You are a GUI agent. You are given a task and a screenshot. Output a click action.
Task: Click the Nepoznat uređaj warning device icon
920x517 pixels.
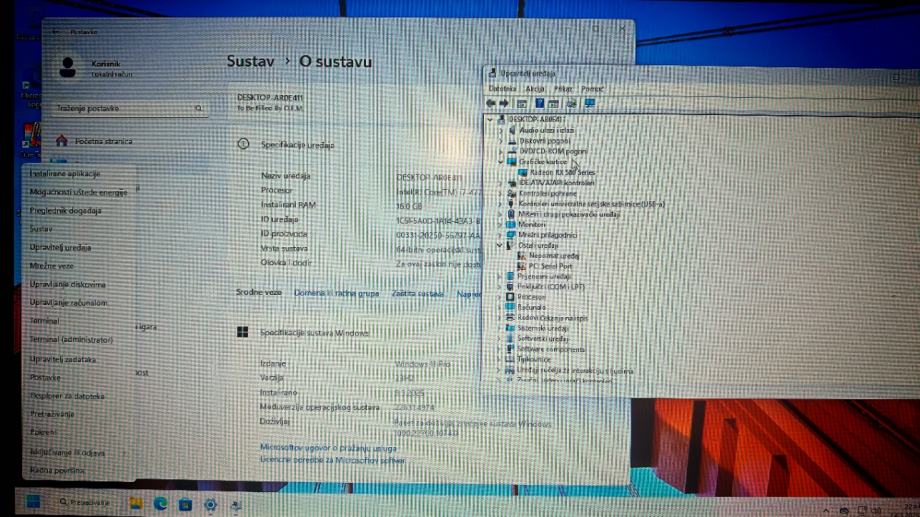pyautogui.click(x=520, y=256)
